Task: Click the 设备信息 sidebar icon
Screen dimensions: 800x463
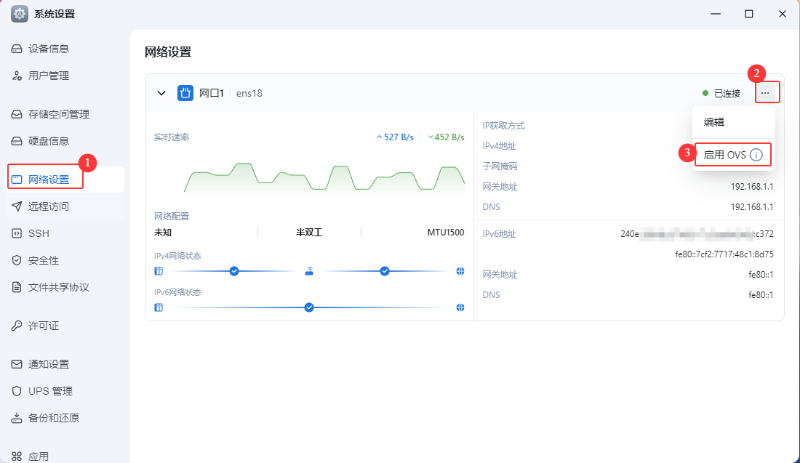Action: (x=17, y=48)
